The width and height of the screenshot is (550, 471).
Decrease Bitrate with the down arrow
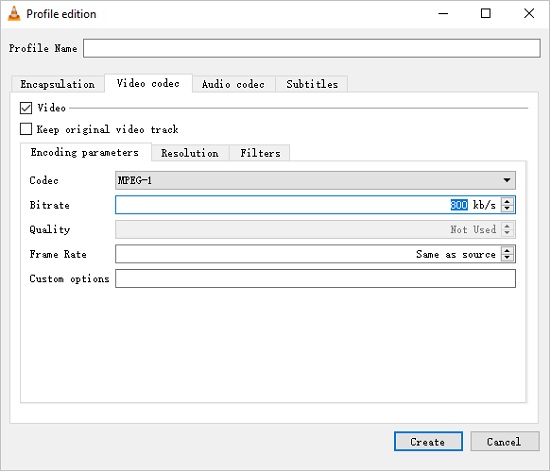pyautogui.click(x=507, y=208)
